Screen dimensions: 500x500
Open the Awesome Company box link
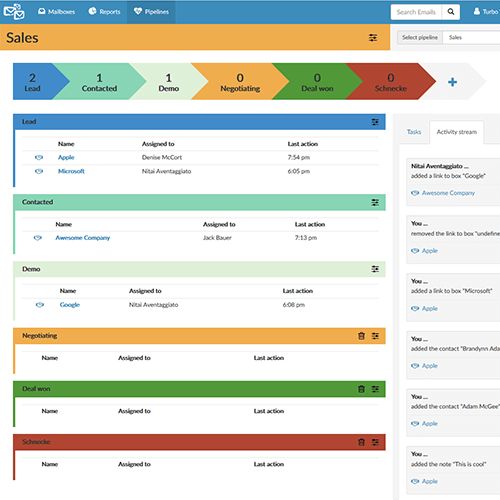coord(83,238)
